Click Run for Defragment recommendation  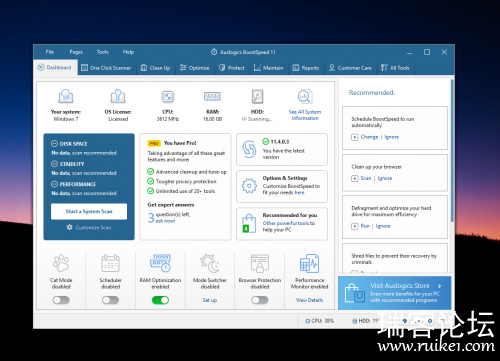click(x=365, y=226)
